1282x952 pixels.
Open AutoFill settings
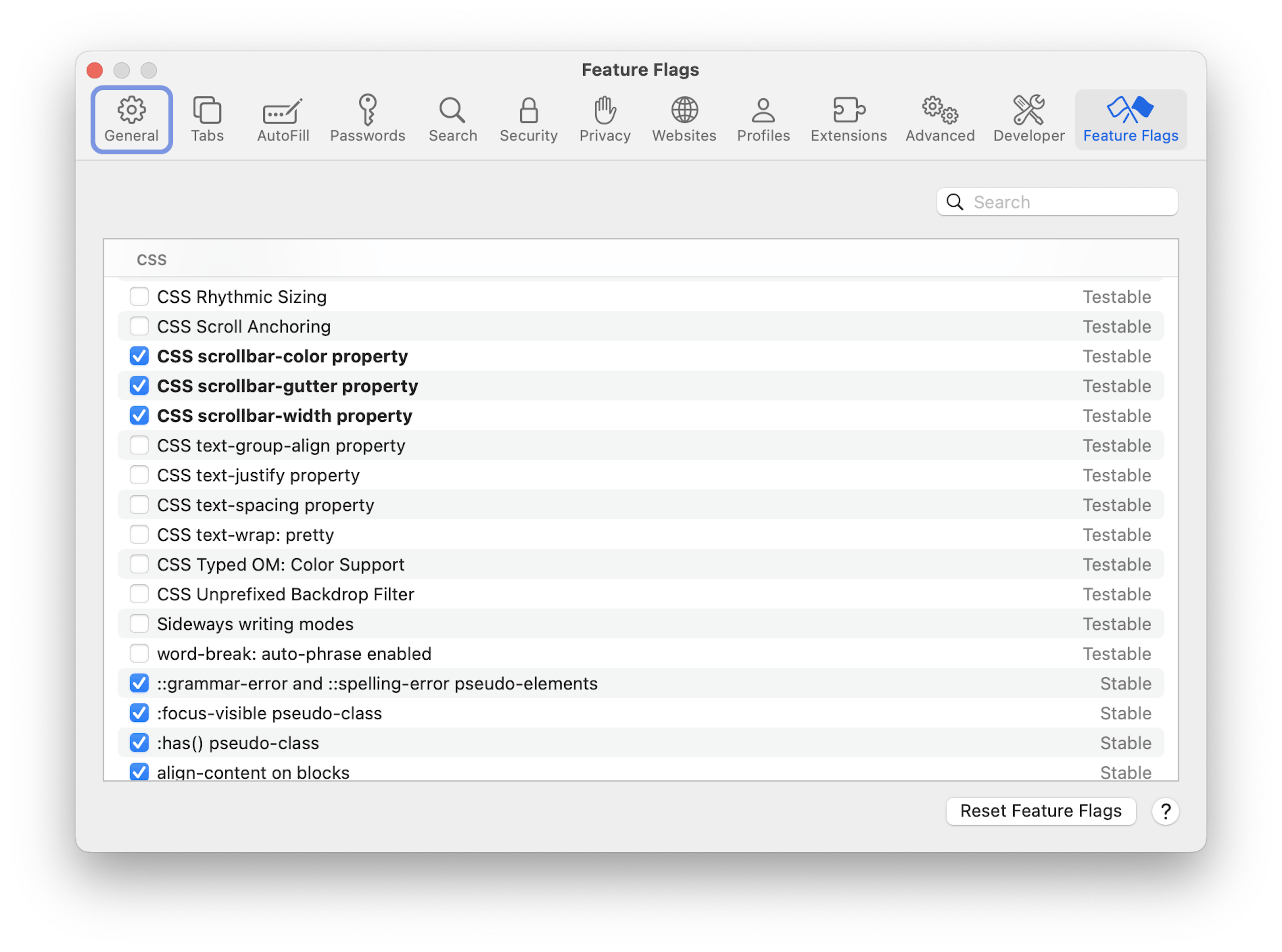click(x=282, y=118)
